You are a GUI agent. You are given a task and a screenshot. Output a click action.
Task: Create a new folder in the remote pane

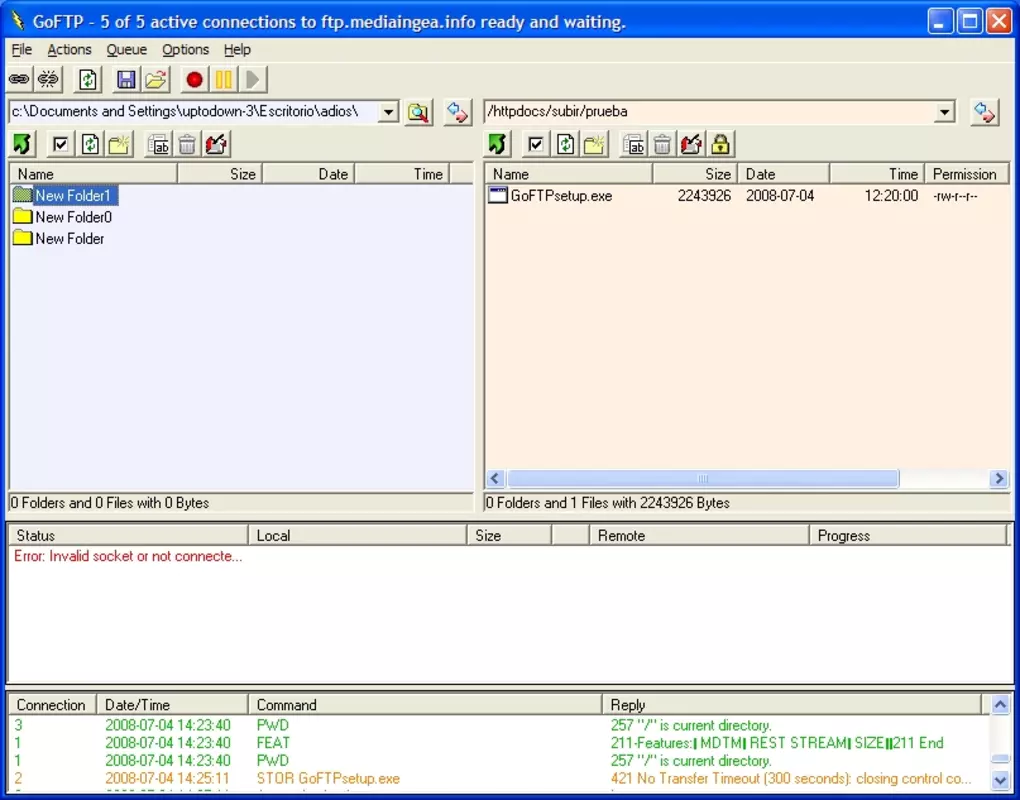(595, 144)
